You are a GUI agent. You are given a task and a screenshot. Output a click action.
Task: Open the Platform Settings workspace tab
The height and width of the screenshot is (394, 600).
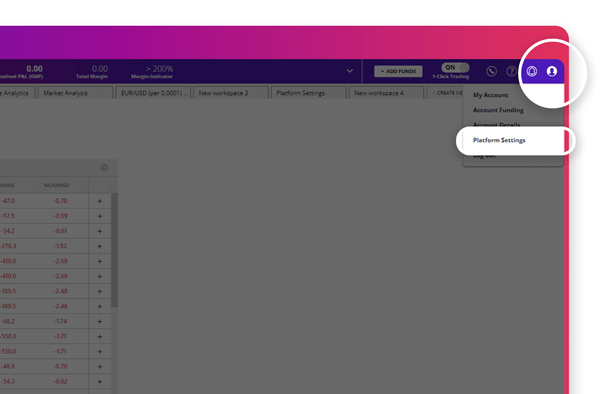(309, 93)
